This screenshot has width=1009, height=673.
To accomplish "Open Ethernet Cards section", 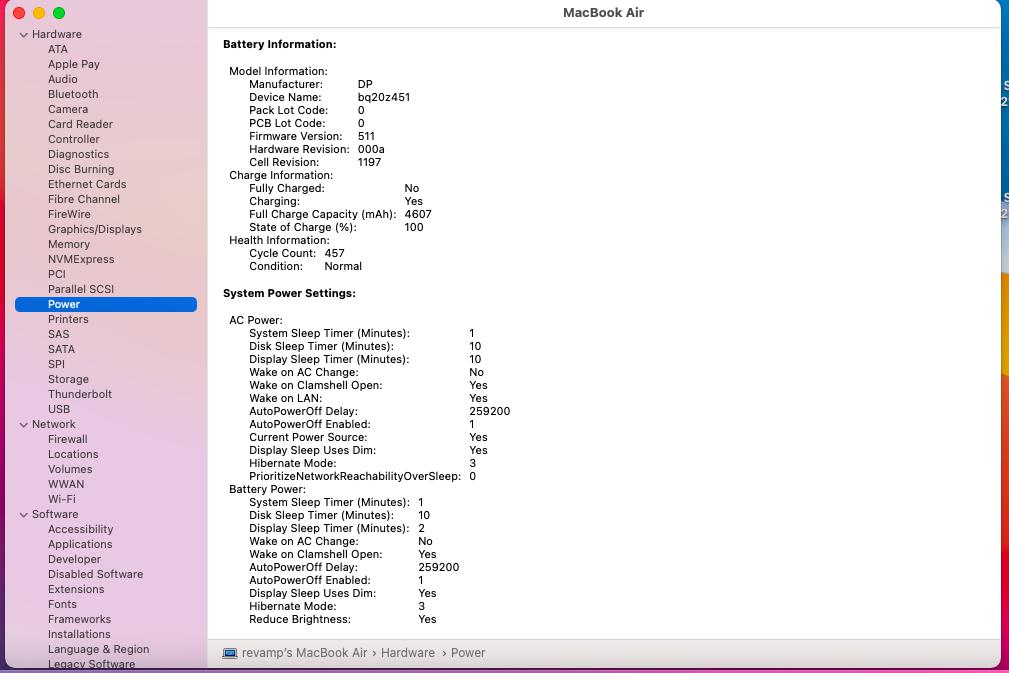I will tap(87, 184).
